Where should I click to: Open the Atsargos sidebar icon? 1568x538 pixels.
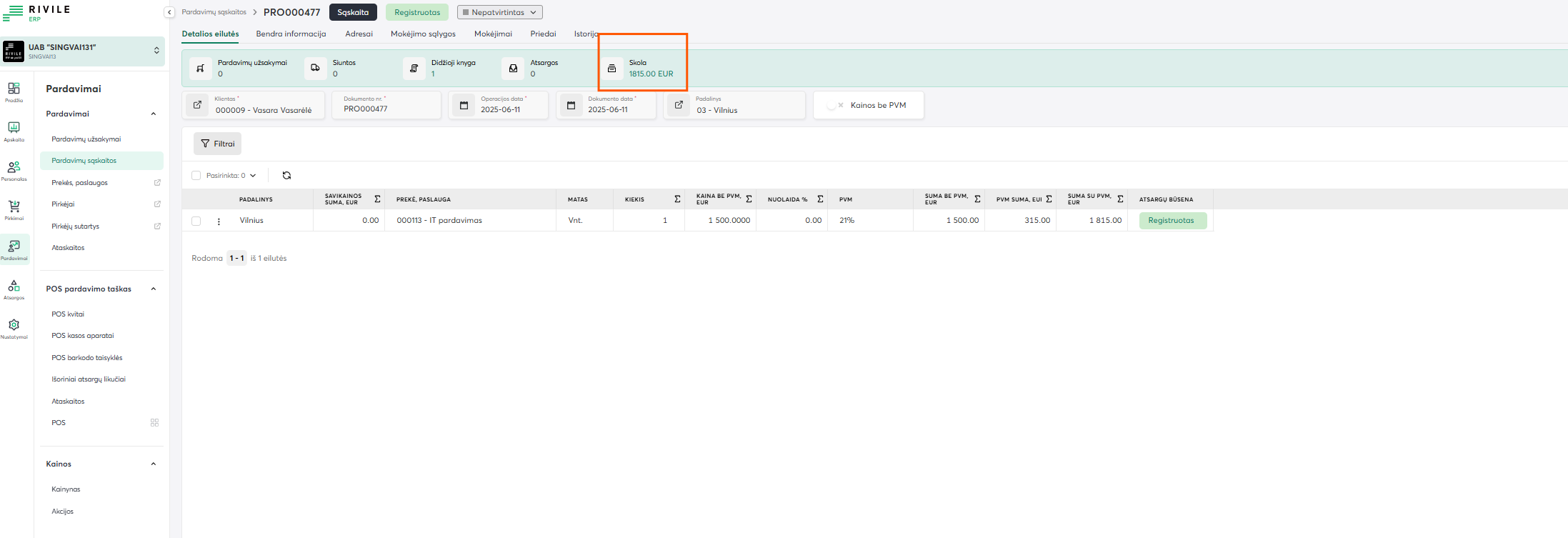pos(14,286)
